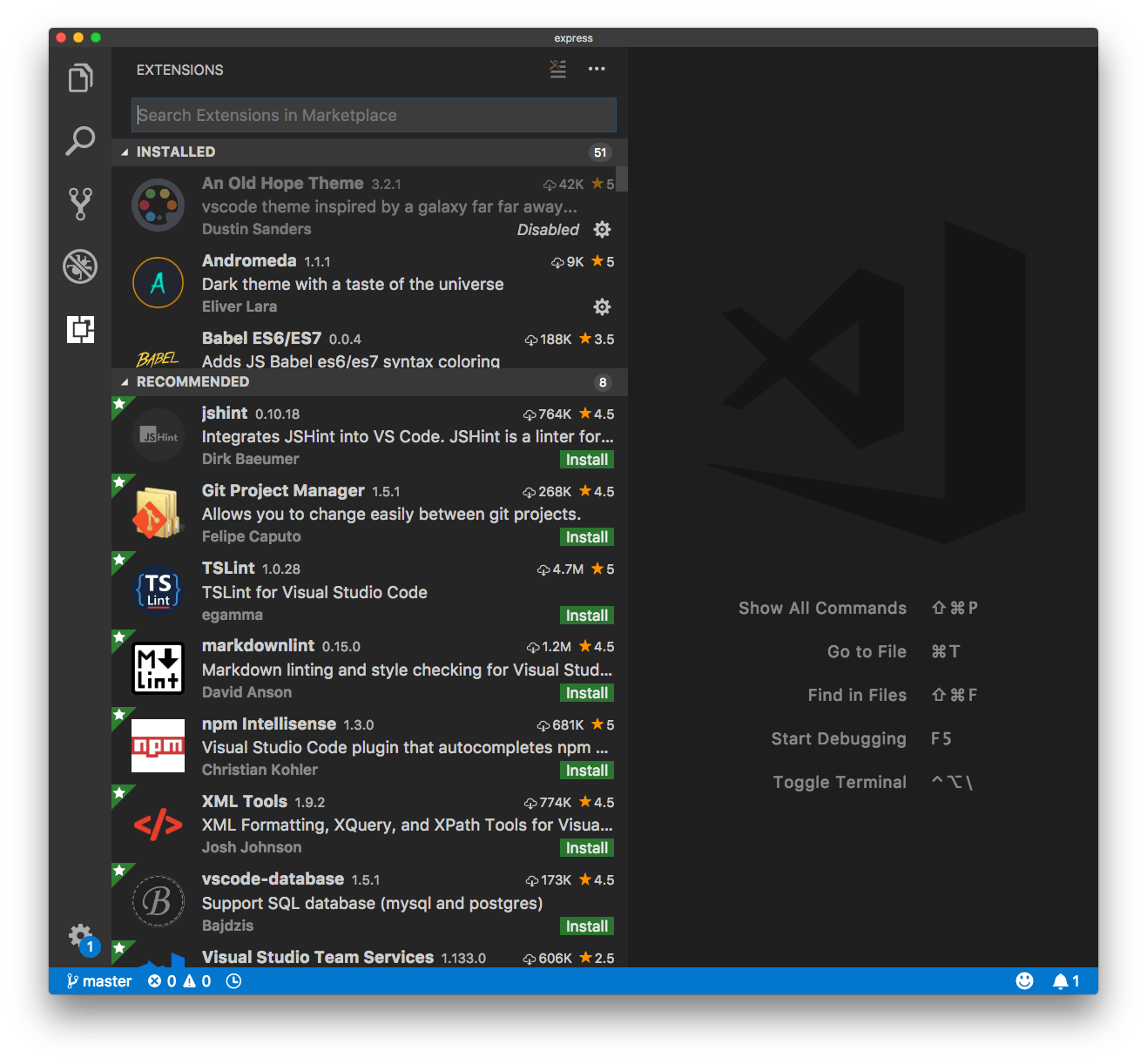1147x1064 pixels.
Task: Click the npm Intellisense logo
Action: (x=158, y=746)
